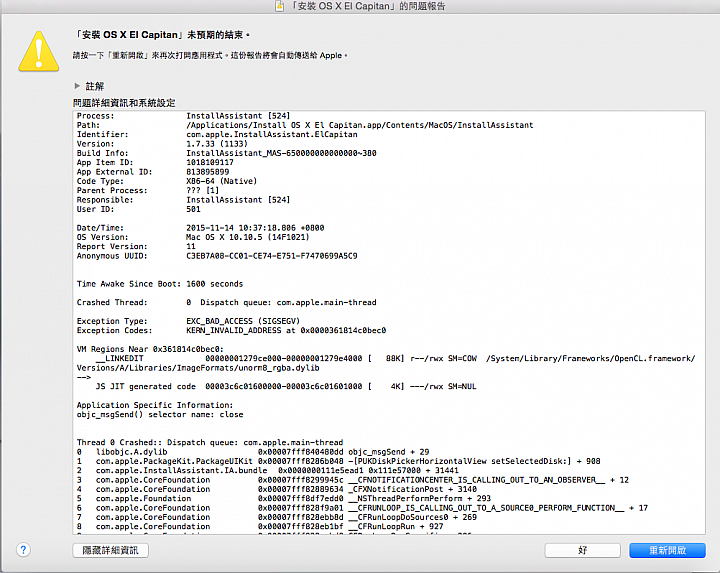Click the Parent Process ??? [1] line
Image resolution: width=720 pixels, height=573 pixels.
coord(148,191)
